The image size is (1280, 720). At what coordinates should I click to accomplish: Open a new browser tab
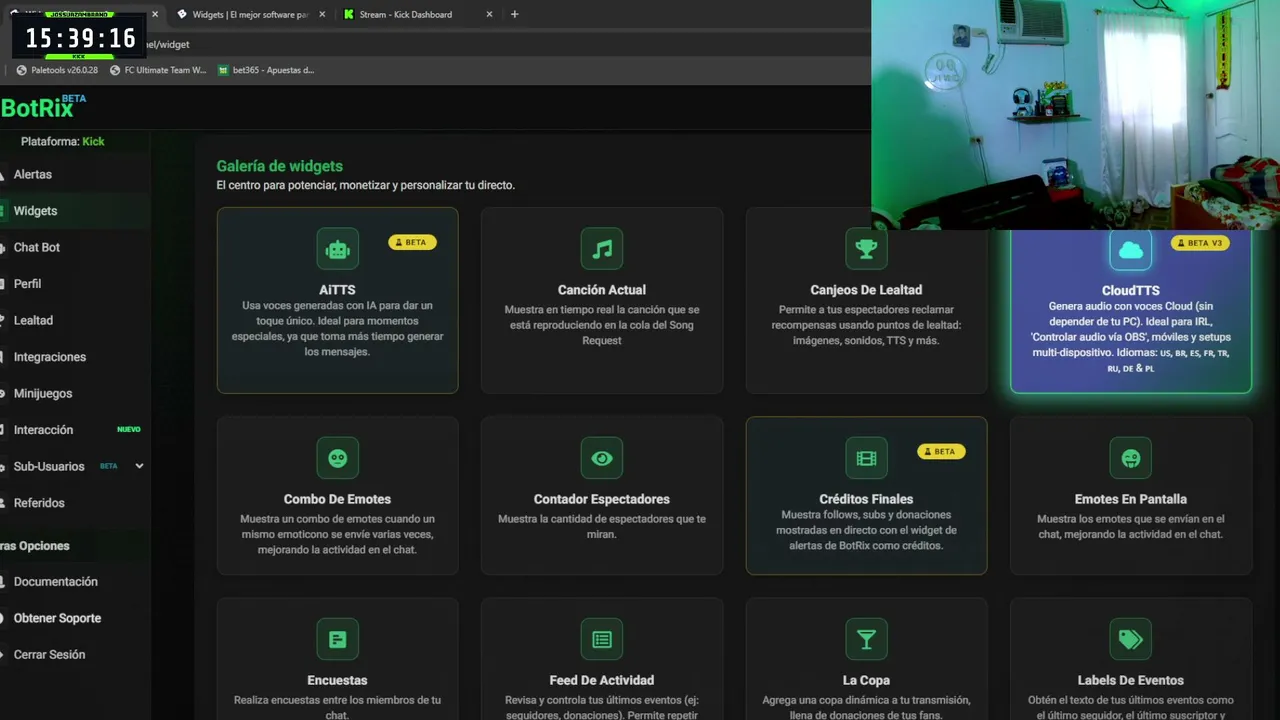coord(514,14)
